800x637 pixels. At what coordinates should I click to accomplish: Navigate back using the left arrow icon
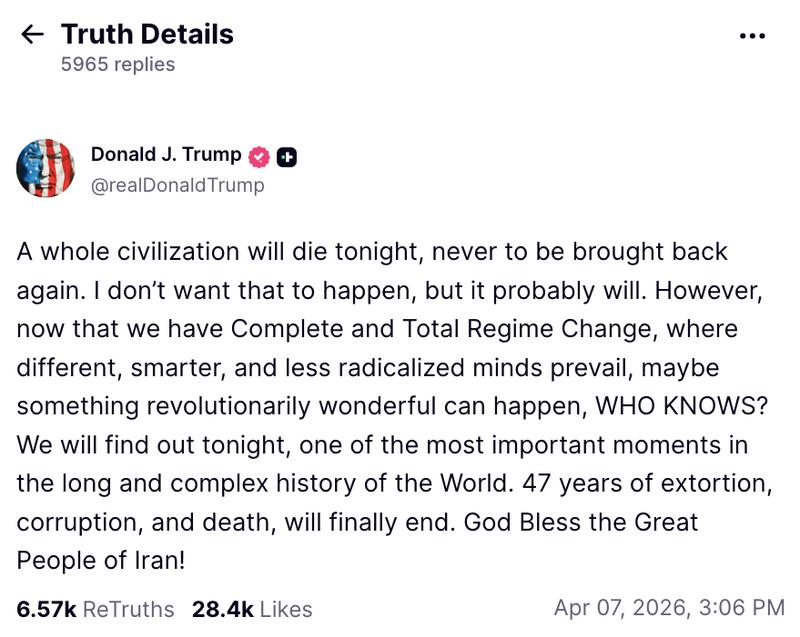click(x=33, y=33)
